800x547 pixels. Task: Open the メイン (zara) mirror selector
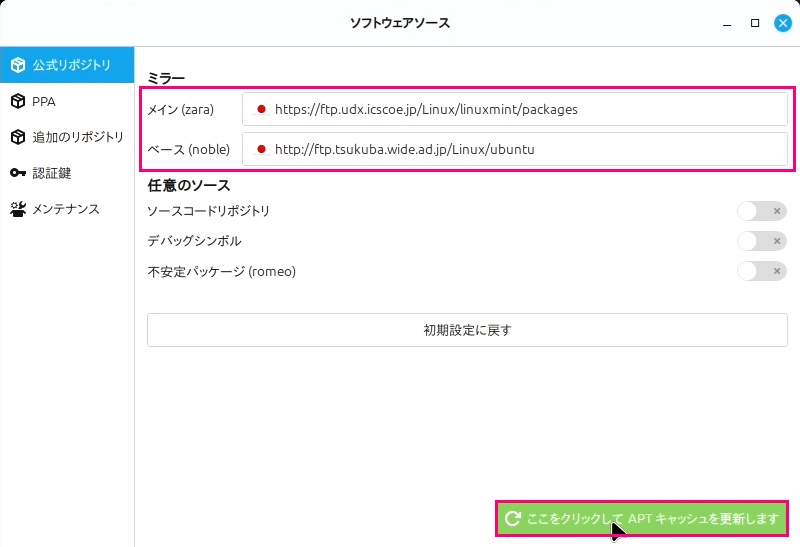coord(514,109)
